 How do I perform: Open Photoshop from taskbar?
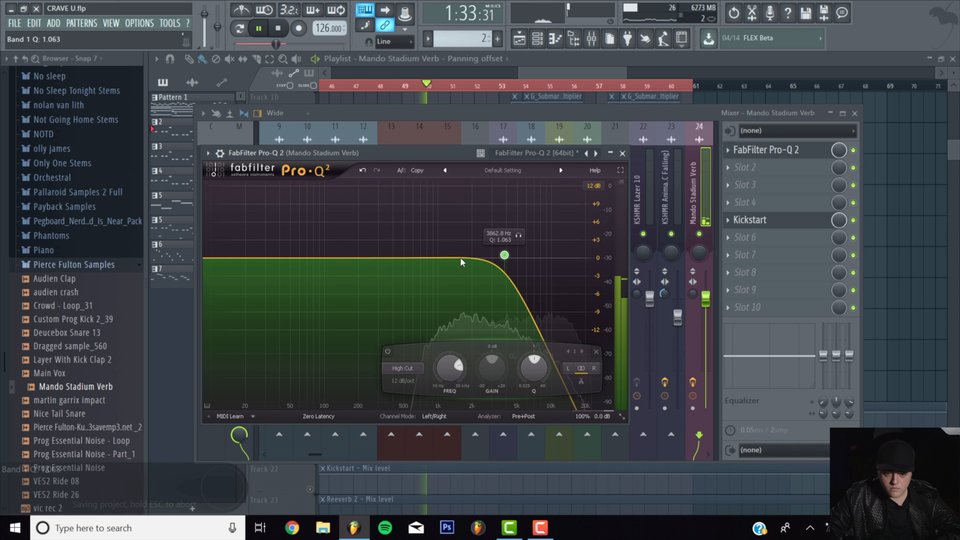pos(447,528)
